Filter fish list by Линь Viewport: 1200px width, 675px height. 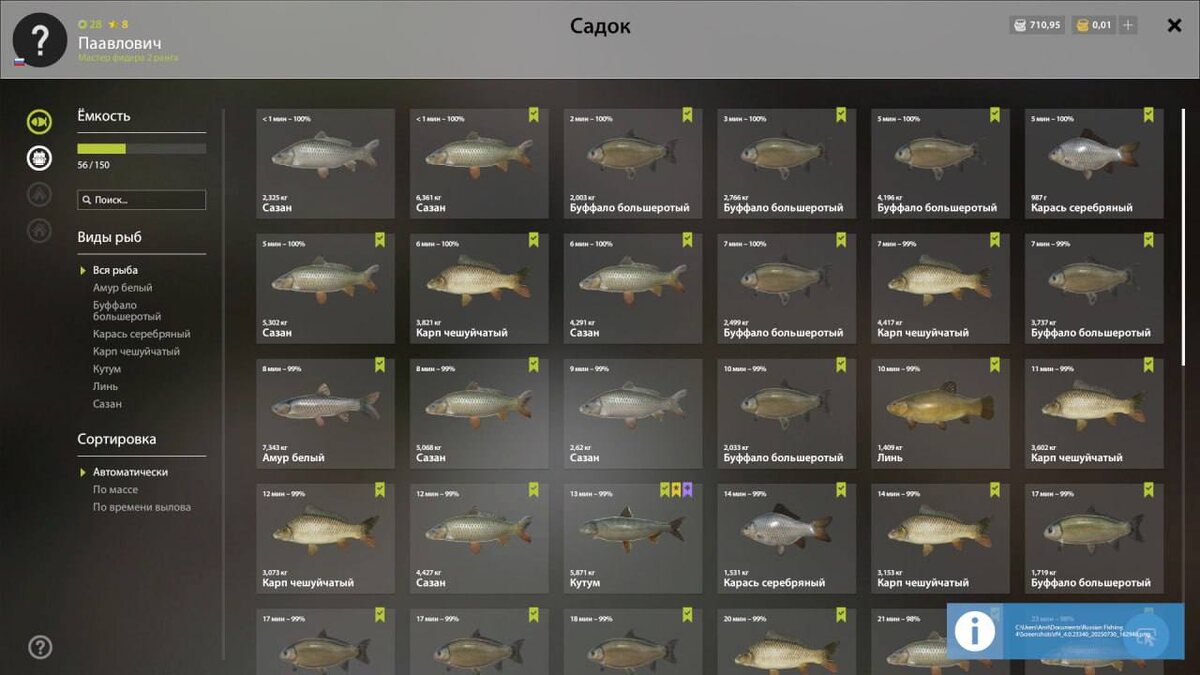coord(105,387)
